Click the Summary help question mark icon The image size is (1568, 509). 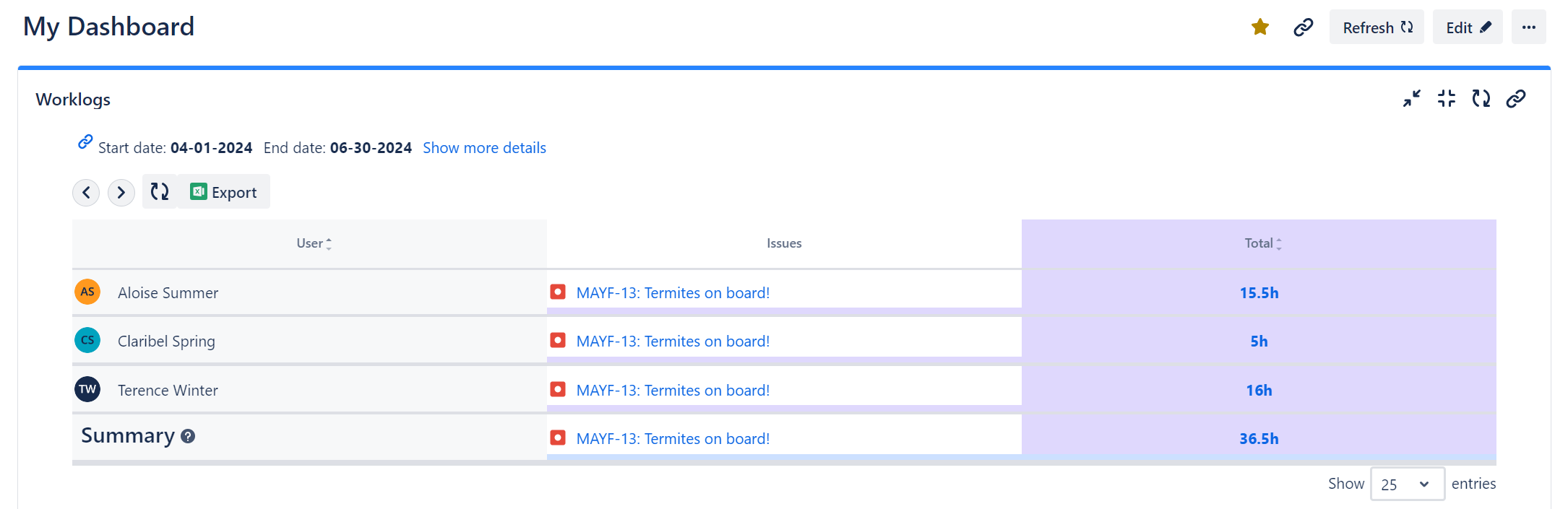tap(188, 436)
